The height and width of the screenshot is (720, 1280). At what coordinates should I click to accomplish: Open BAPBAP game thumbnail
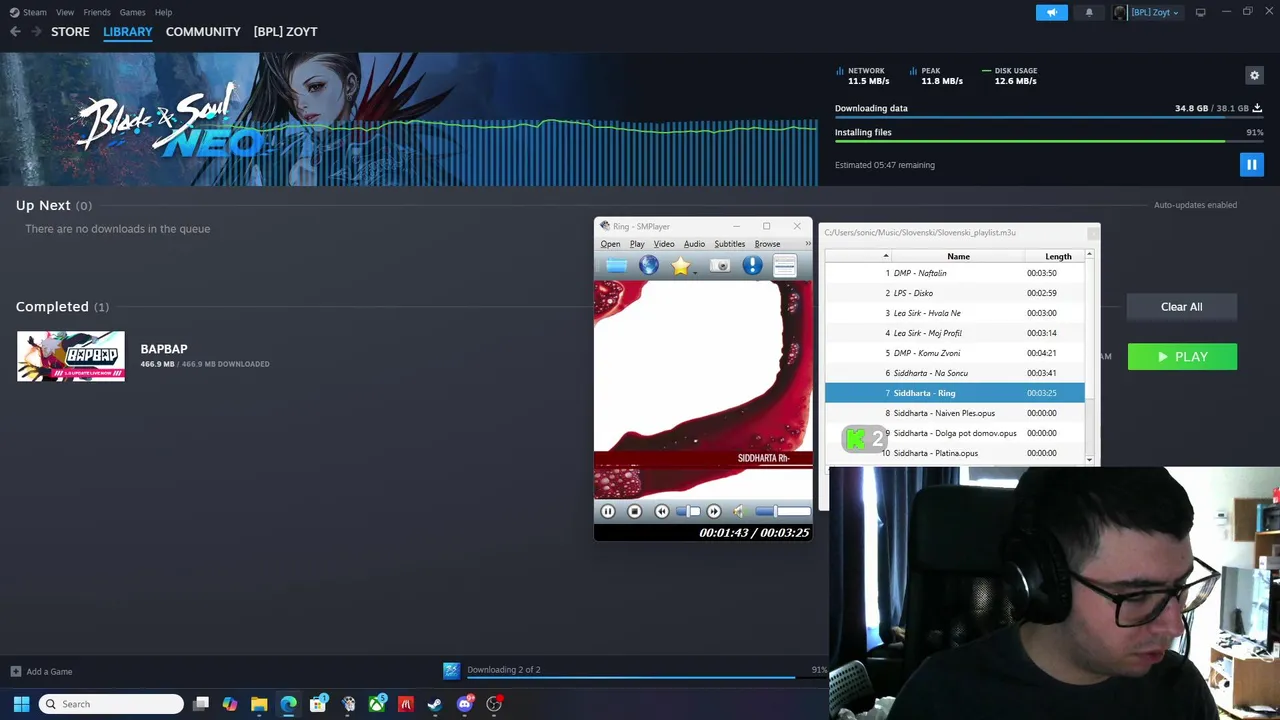pyautogui.click(x=71, y=356)
